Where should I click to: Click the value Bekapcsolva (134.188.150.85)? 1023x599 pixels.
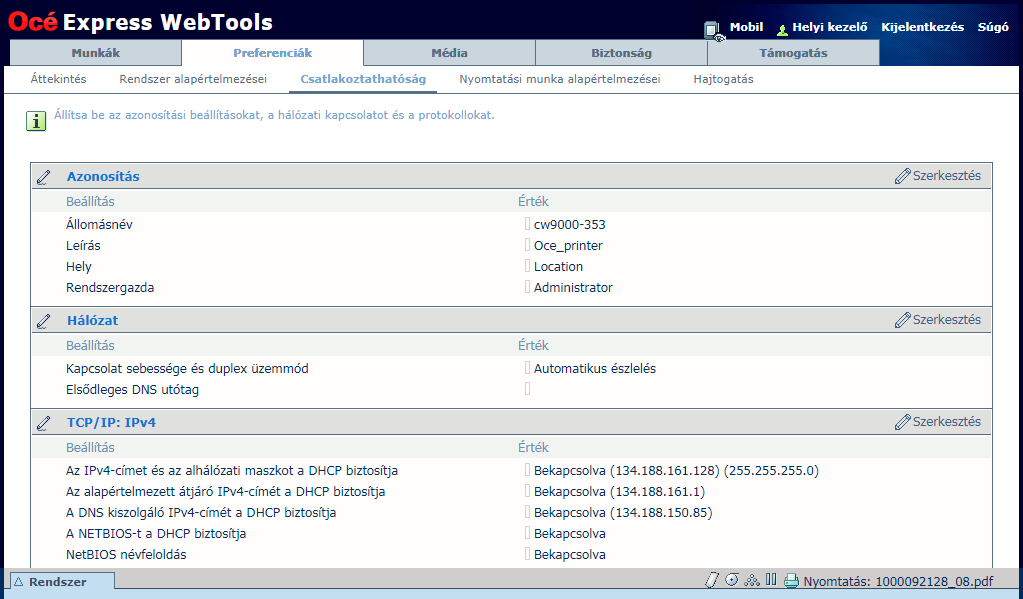click(x=623, y=512)
